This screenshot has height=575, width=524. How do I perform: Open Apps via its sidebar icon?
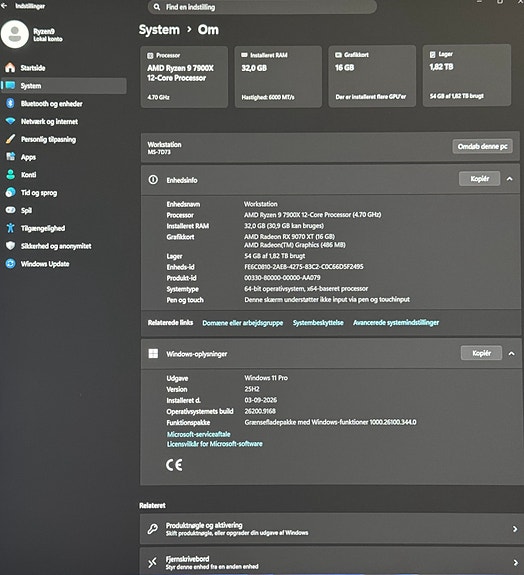10,157
